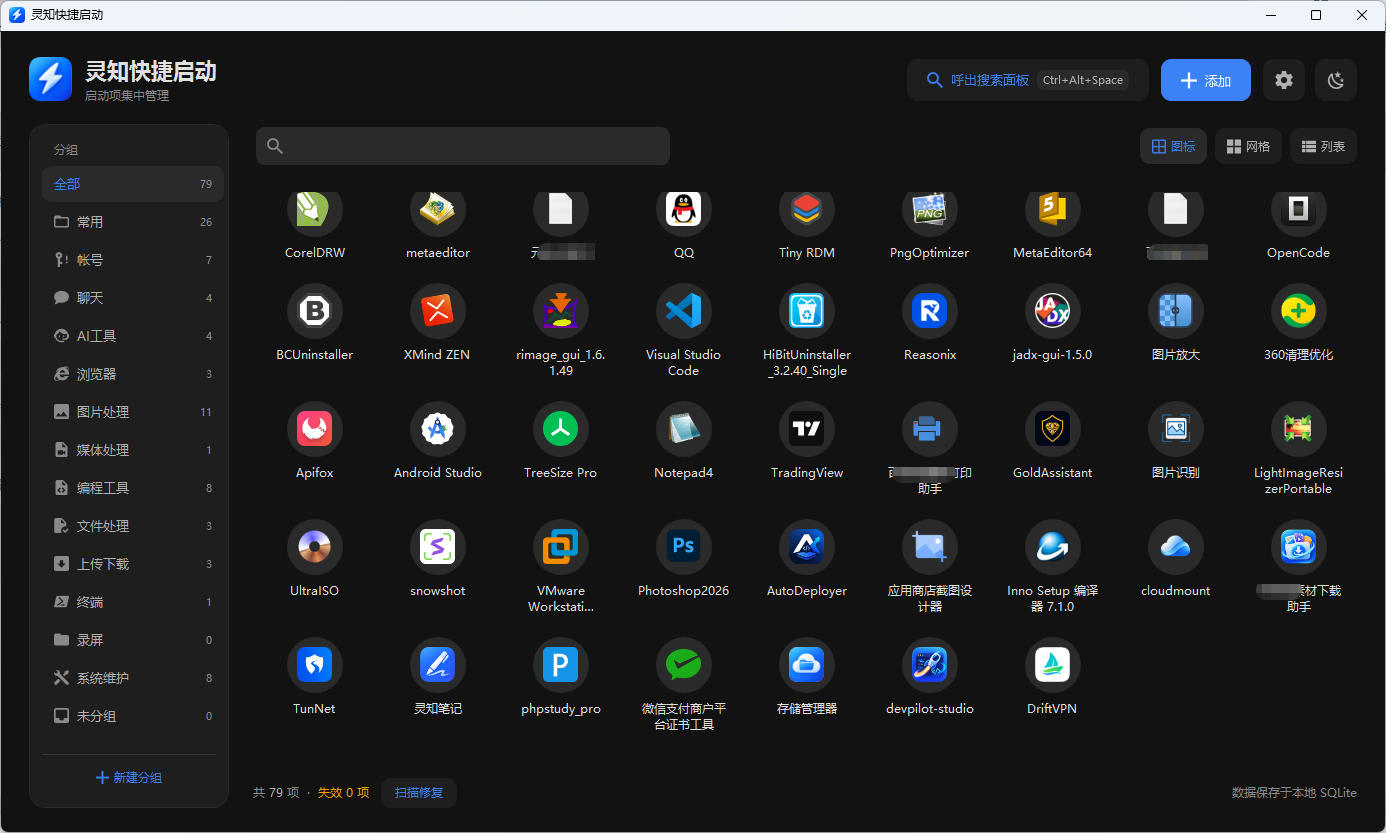The width and height of the screenshot is (1386, 833).
Task: Launch the CorelDRW app icon
Action: (315, 209)
